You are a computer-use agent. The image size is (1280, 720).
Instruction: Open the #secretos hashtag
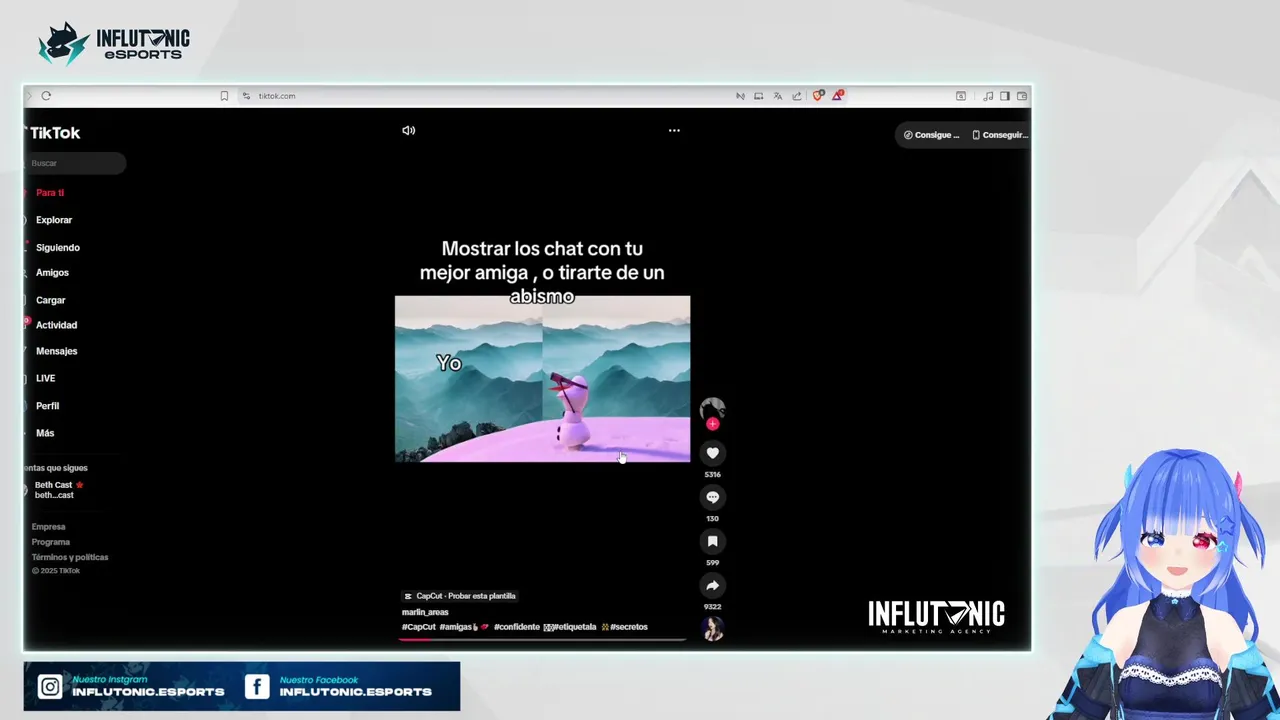(629, 627)
